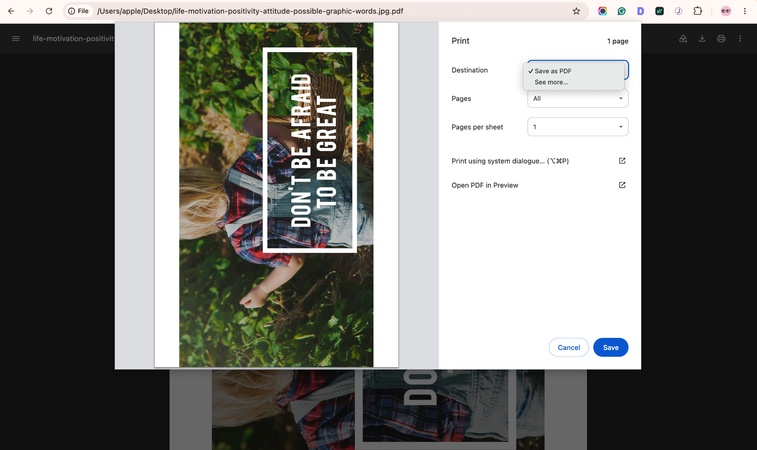The image size is (757, 450).
Task: Open the PDF viewer more actions menu
Action: click(740, 39)
